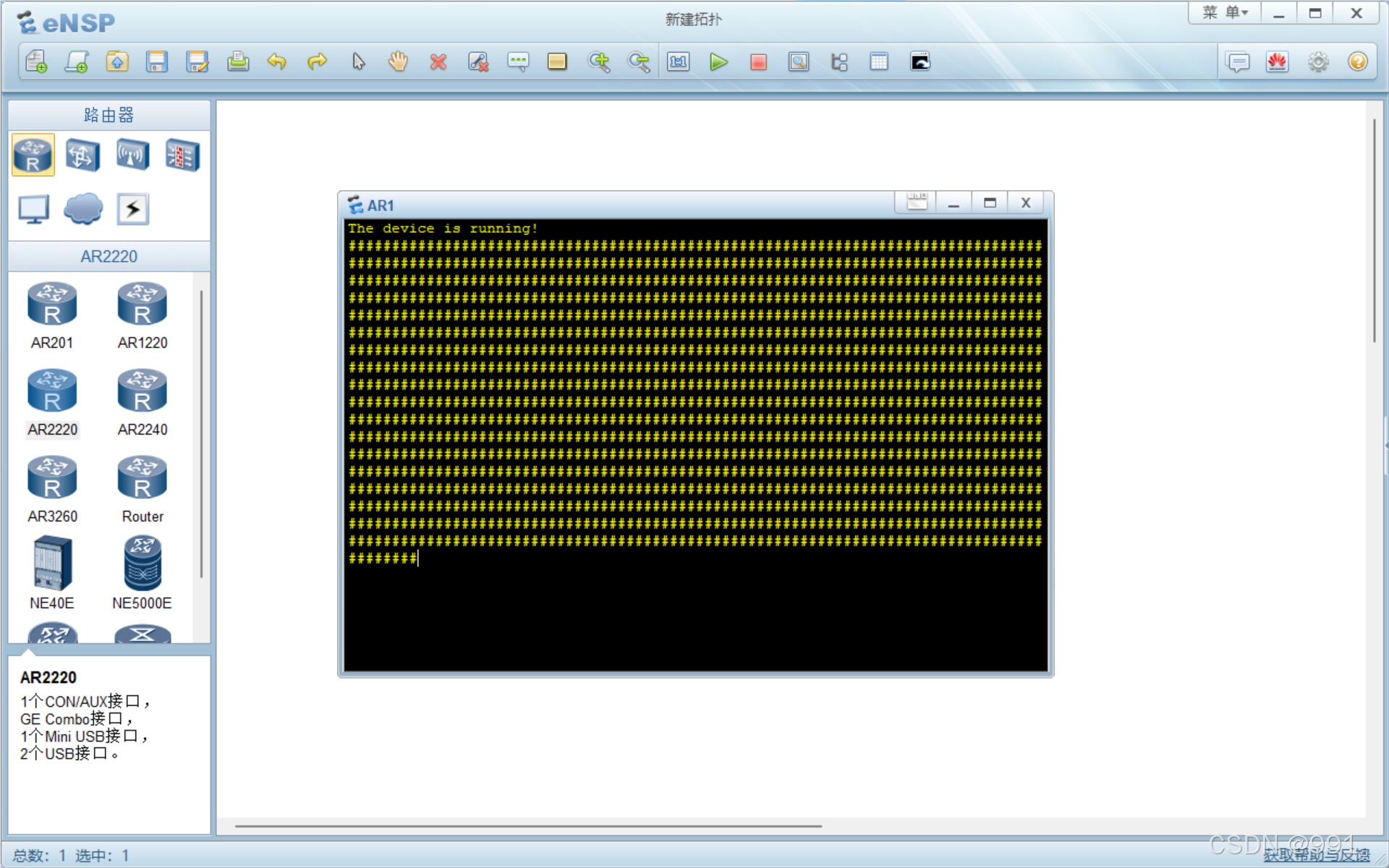Image resolution: width=1389 pixels, height=868 pixels.
Task: Open the Huawei logo toolbar icon
Action: (1277, 62)
